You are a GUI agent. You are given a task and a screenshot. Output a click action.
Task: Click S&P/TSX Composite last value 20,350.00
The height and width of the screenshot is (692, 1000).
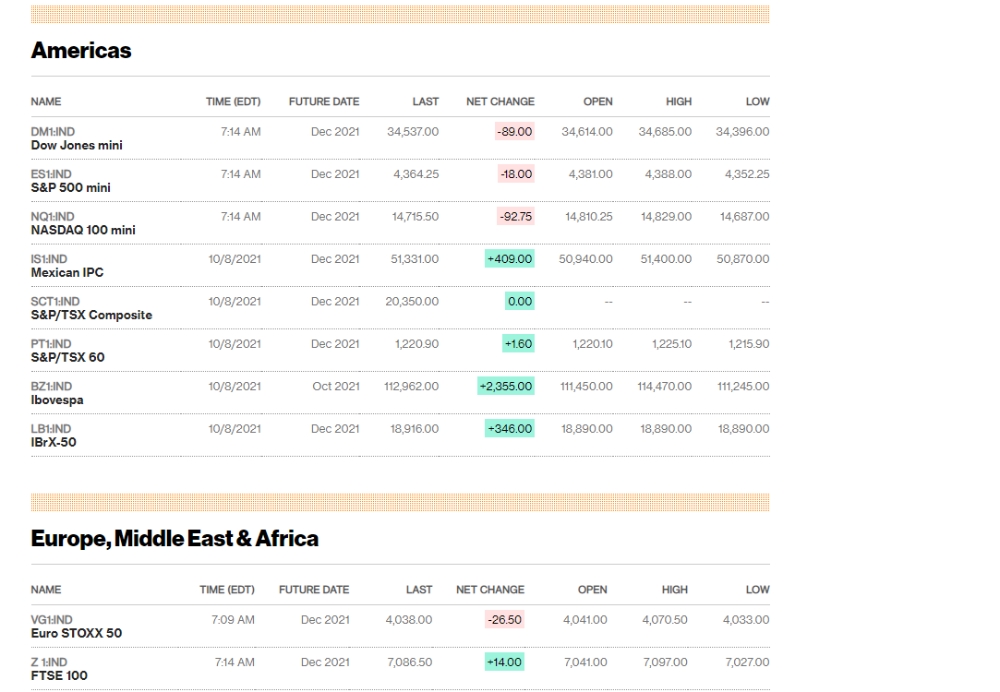[412, 302]
